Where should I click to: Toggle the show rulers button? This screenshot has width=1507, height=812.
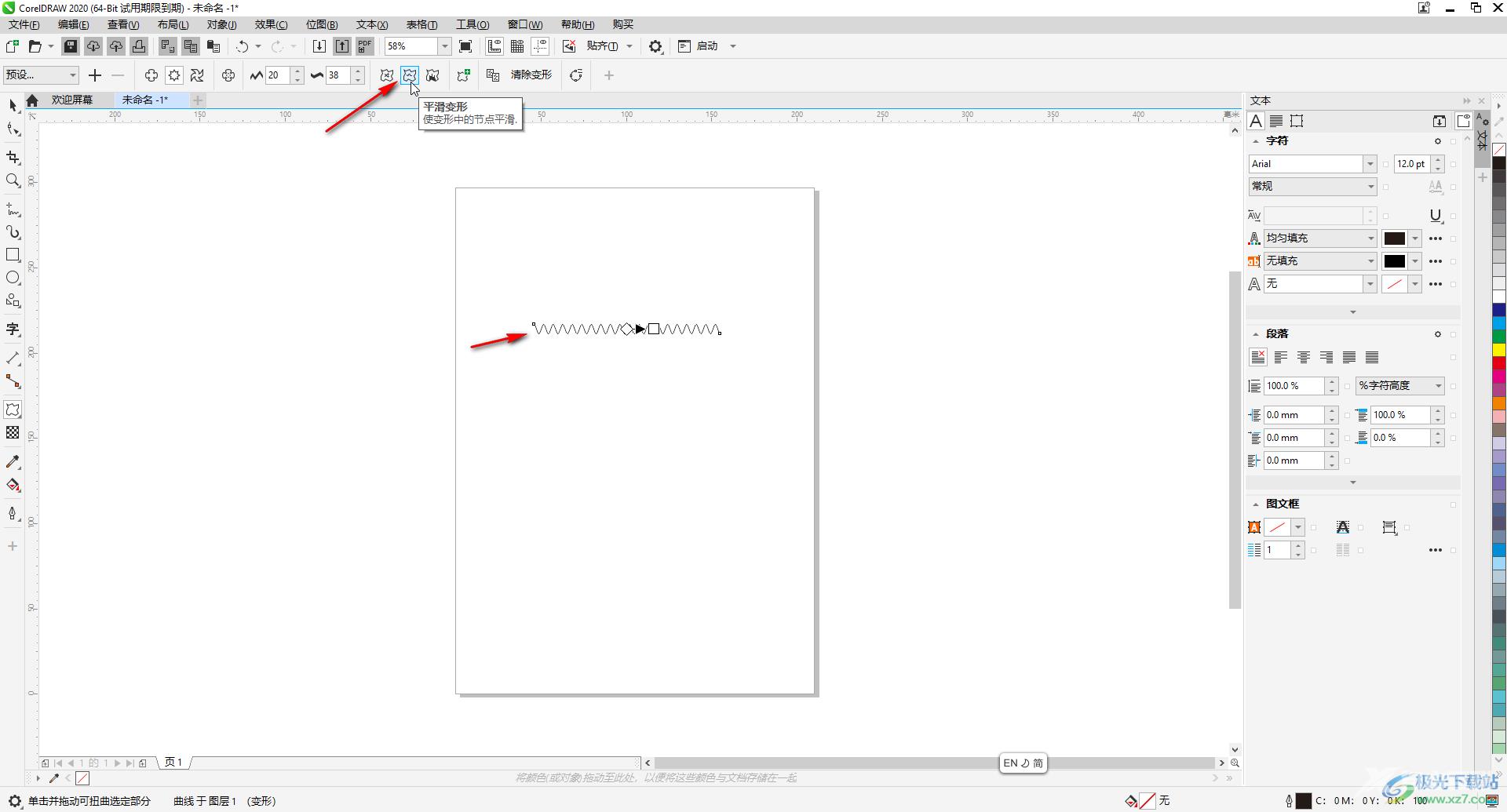click(x=494, y=46)
